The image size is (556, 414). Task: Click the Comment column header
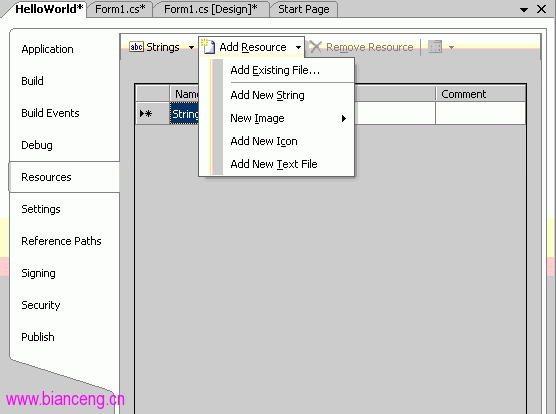coord(480,94)
